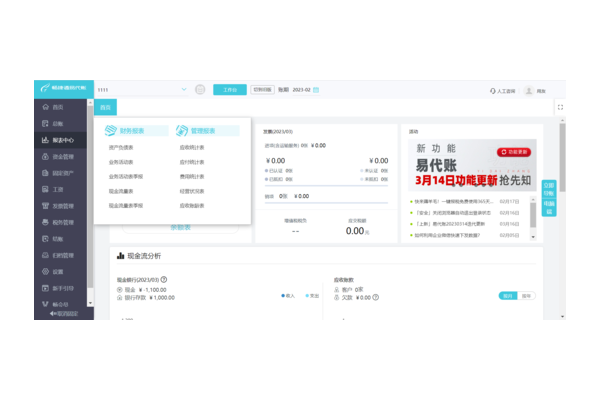Viewport: 600px width, 400px height.
Task: Open 应收统计表 from the management reports
Action: click(x=192, y=147)
